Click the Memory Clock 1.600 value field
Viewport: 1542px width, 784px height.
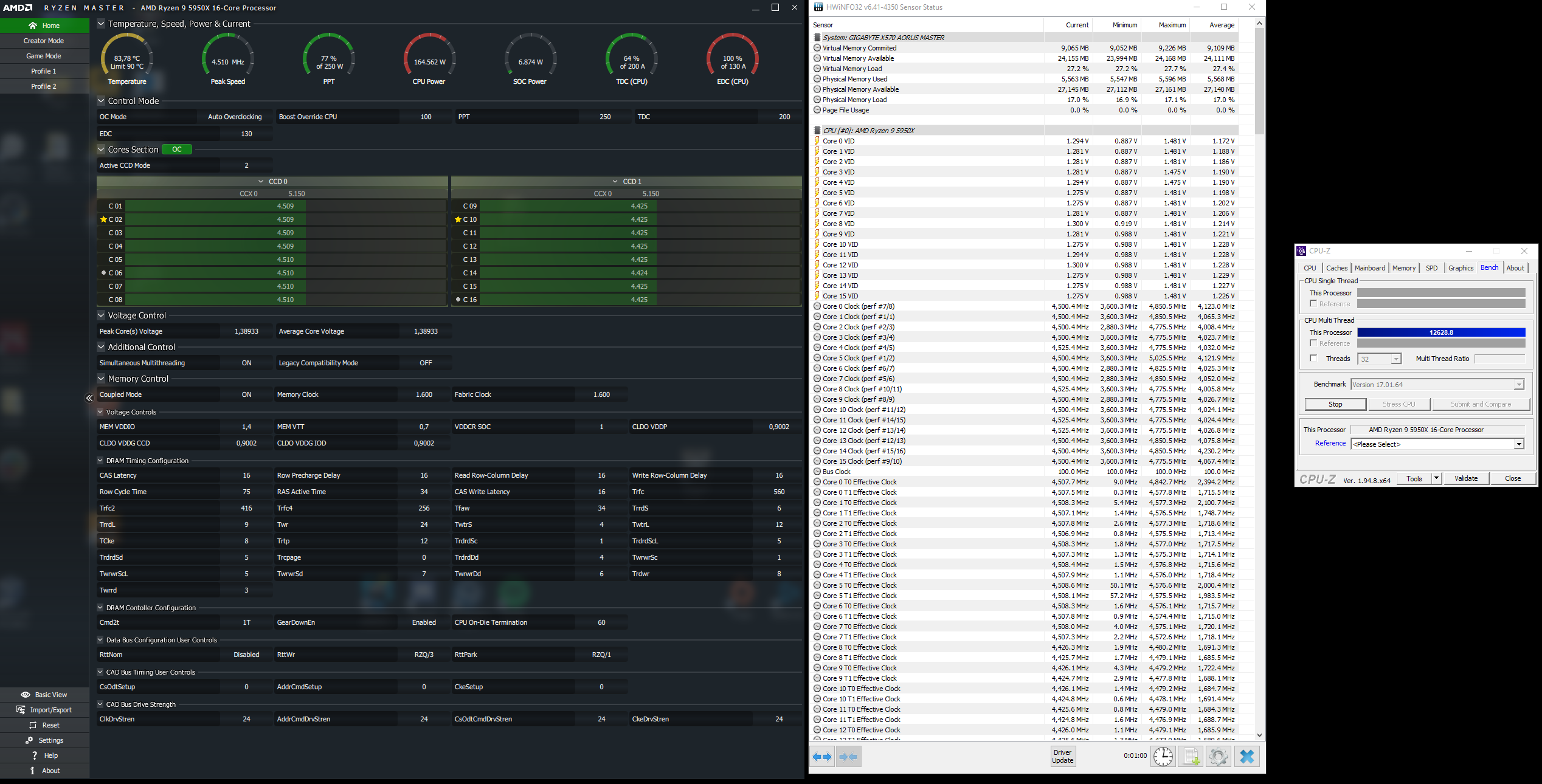tap(424, 394)
